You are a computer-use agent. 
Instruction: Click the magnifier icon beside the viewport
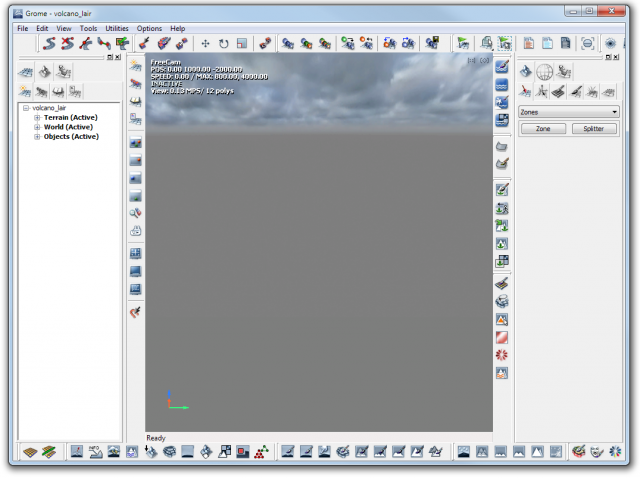tap(135, 213)
